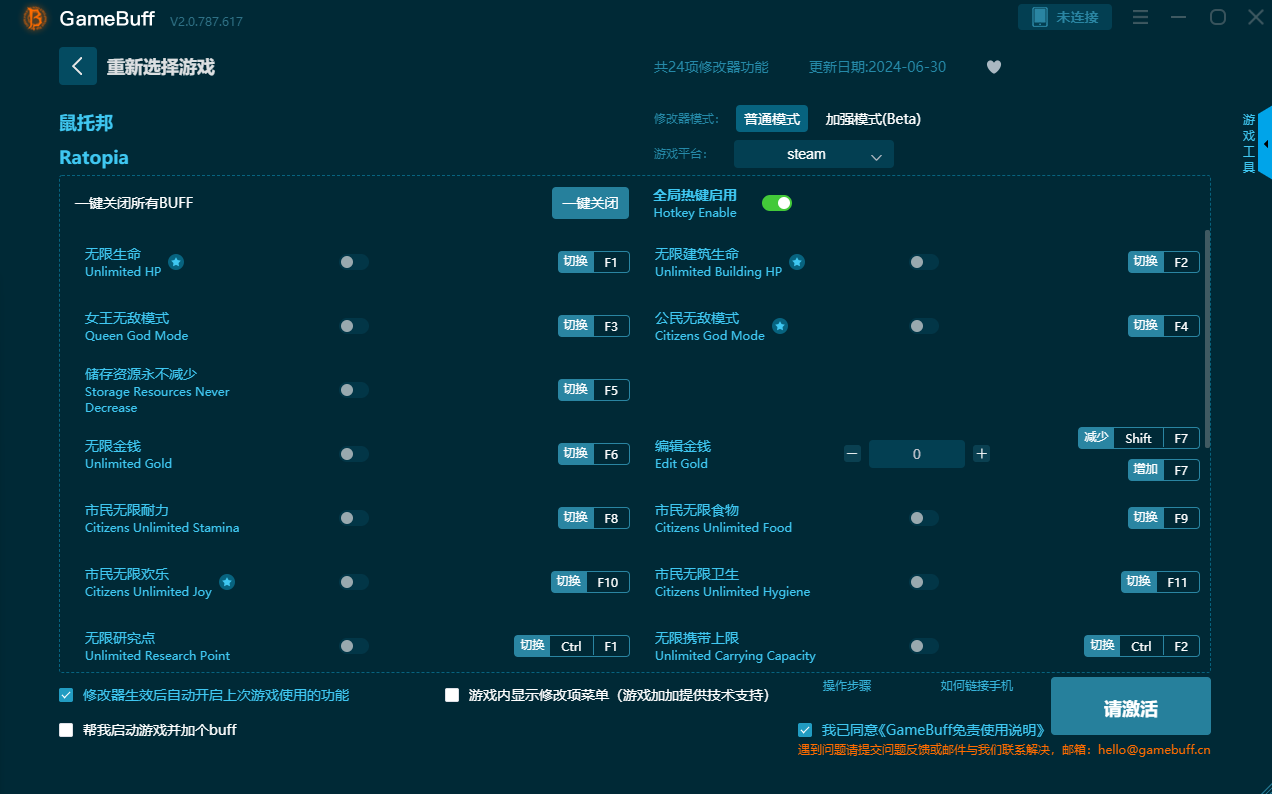Turn on Queen God Mode
1272x794 pixels.
click(x=354, y=326)
